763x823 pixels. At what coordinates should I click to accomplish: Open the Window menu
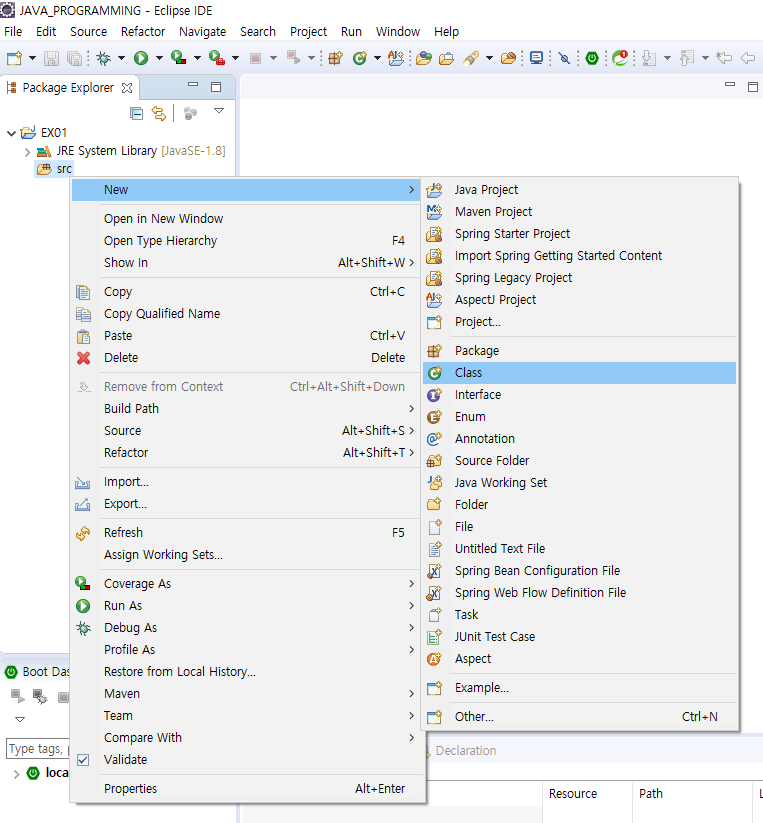tap(398, 31)
